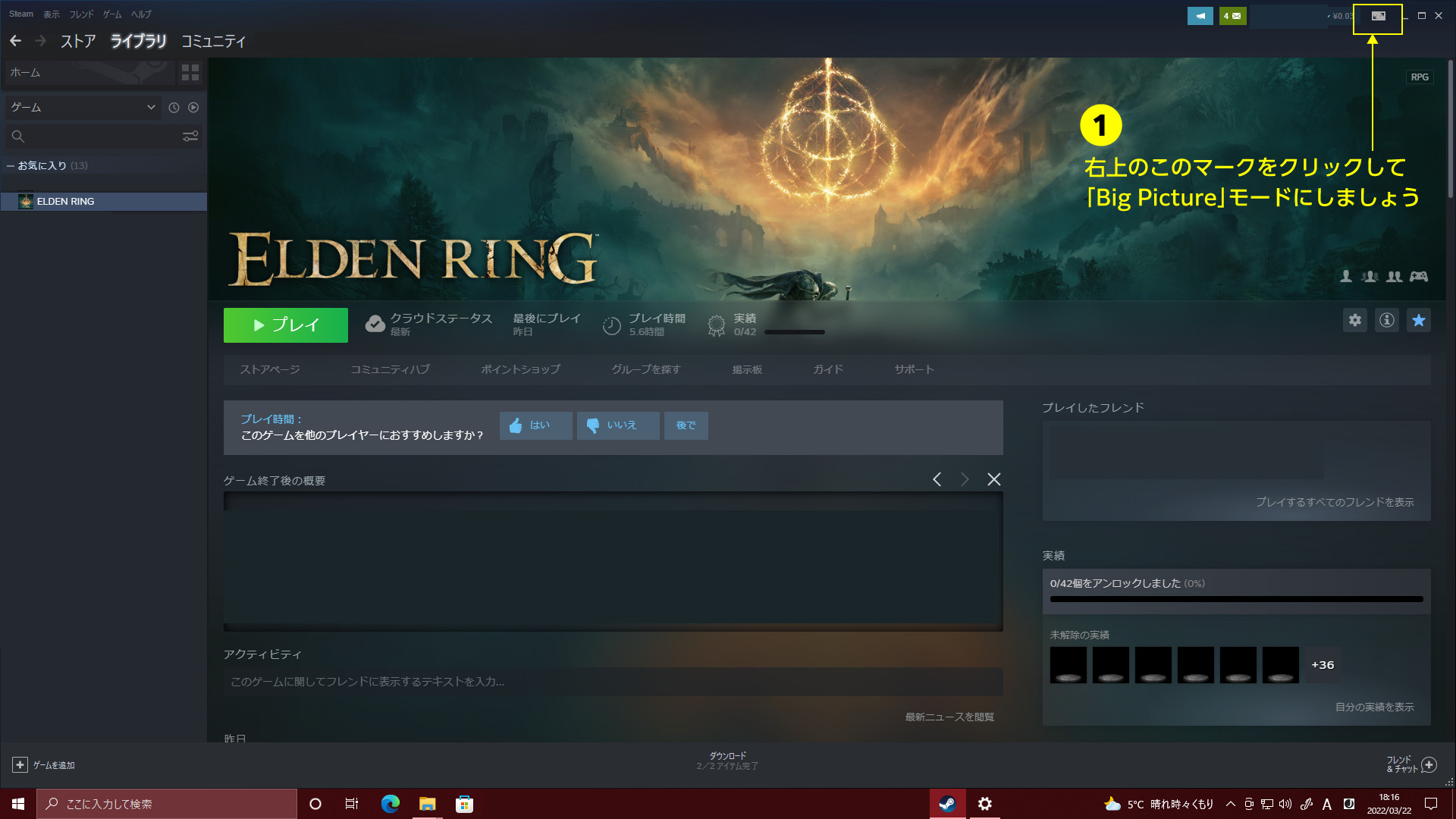
Task: Open Friends & Chat plus icon
Action: [x=1429, y=764]
